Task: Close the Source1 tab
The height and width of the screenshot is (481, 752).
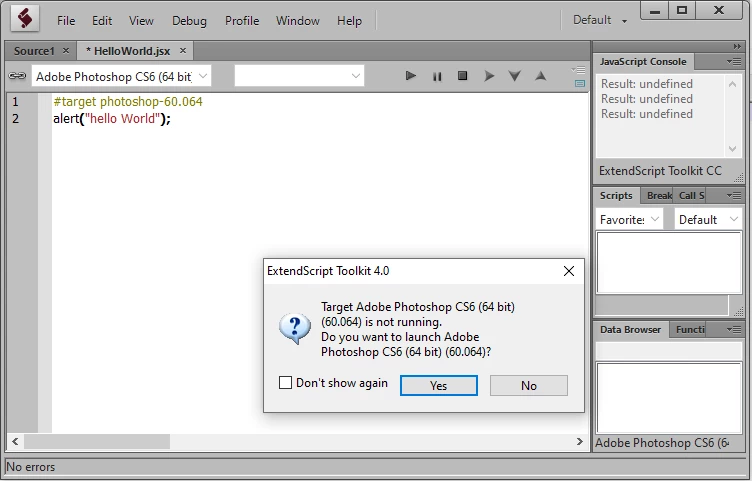Action: click(x=66, y=50)
